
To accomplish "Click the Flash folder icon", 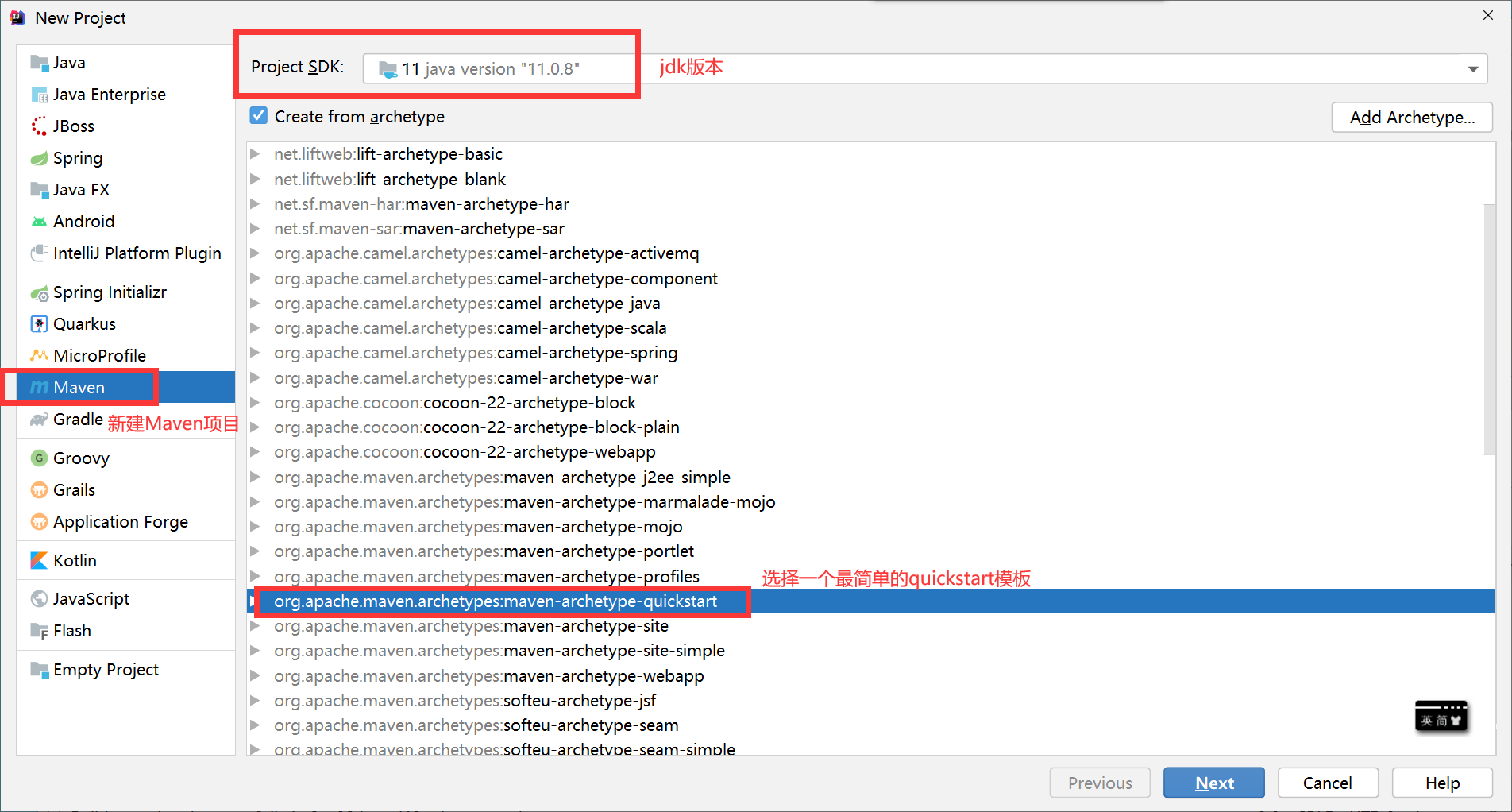I will pyautogui.click(x=39, y=631).
